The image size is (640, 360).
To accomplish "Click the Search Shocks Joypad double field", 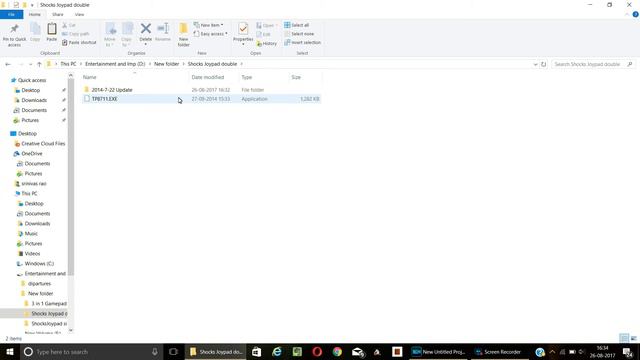I will point(593,64).
